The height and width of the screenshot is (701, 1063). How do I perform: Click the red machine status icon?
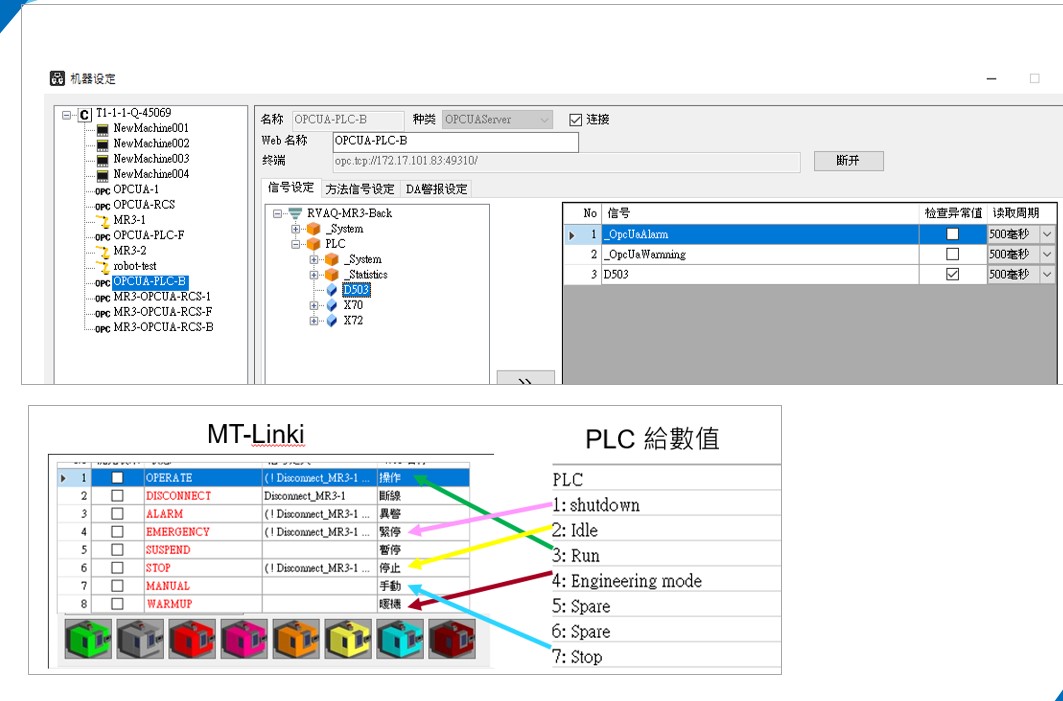[x=192, y=638]
